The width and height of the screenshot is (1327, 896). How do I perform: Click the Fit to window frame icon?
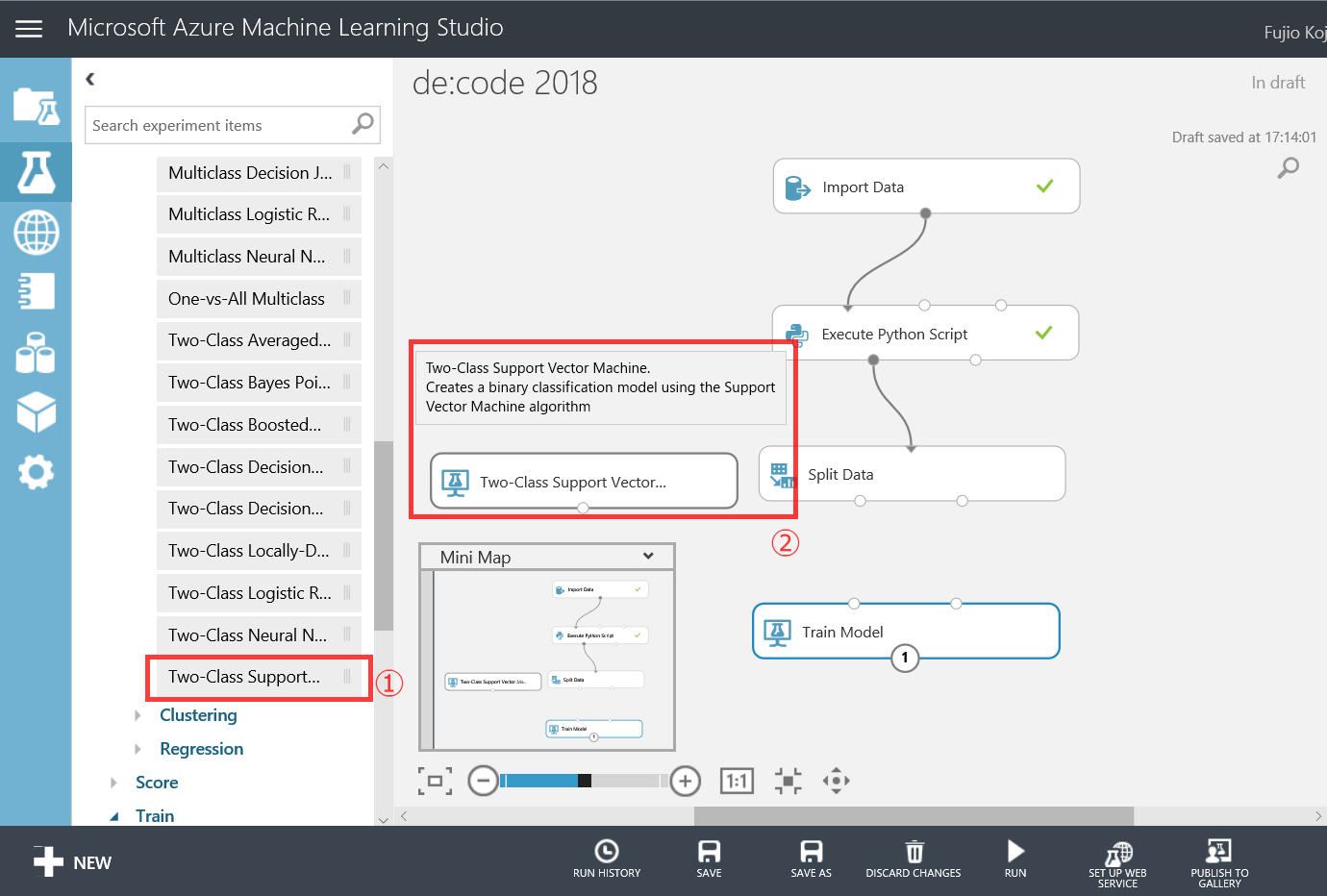coord(435,781)
